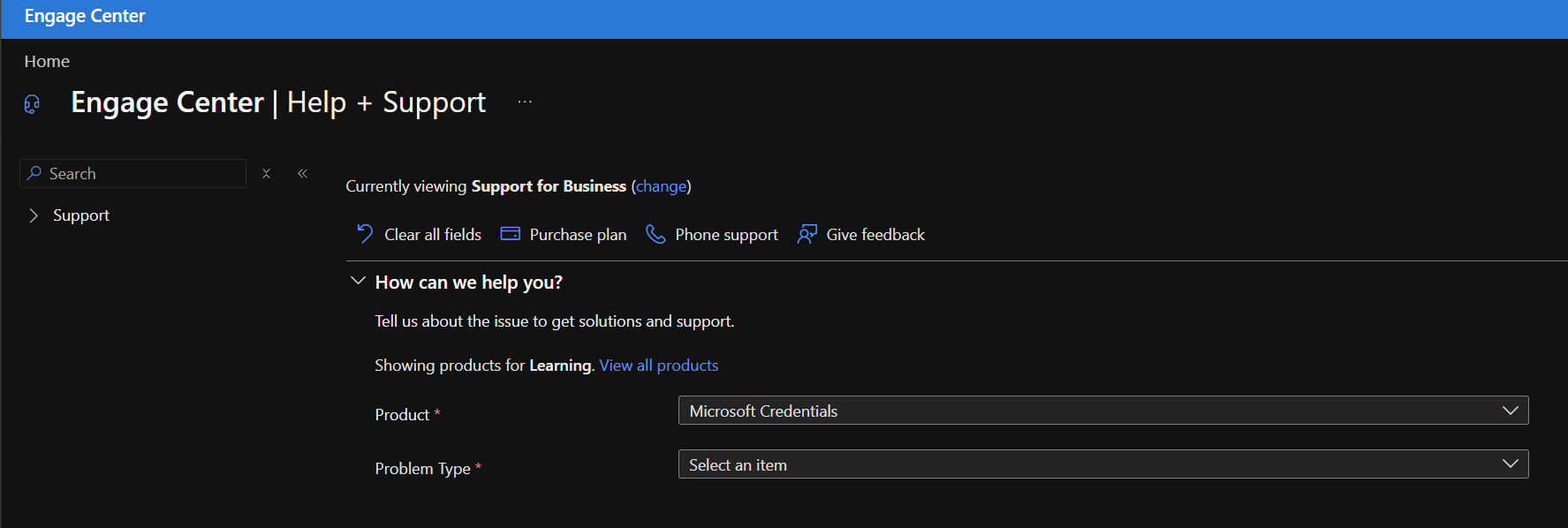The height and width of the screenshot is (528, 1568).
Task: Click the Product field label
Action: point(402,415)
